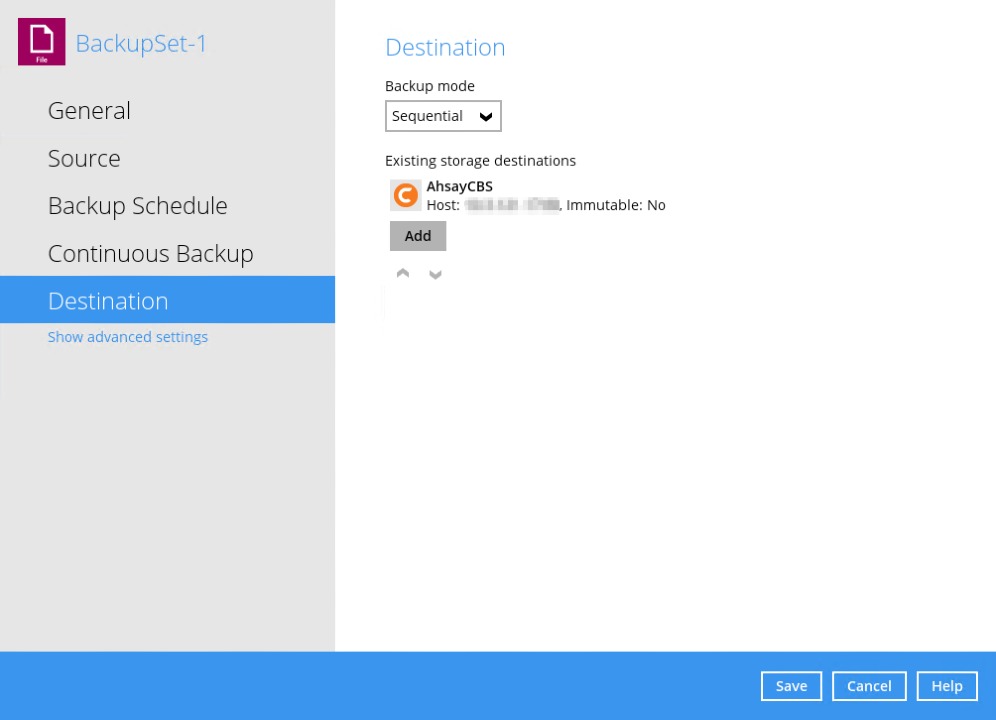Screen dimensions: 996x720
Task: Click the BackupSet-1 file icon
Action: point(42,42)
